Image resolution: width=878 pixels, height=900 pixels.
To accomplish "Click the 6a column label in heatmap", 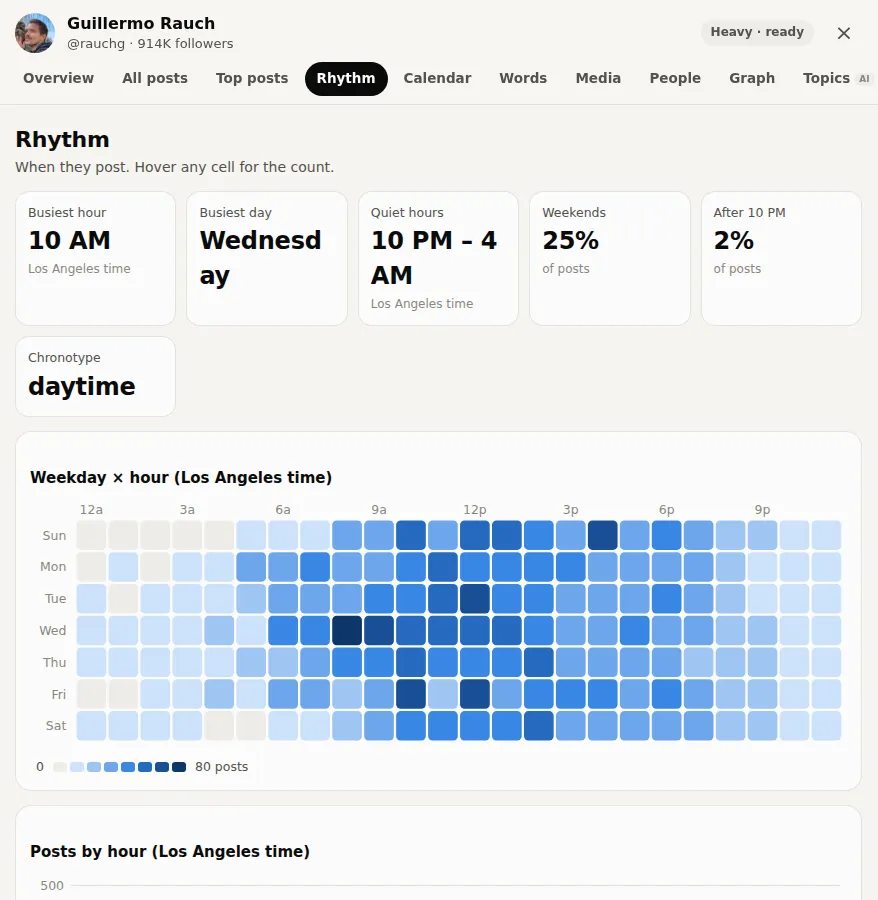I will [x=283, y=510].
